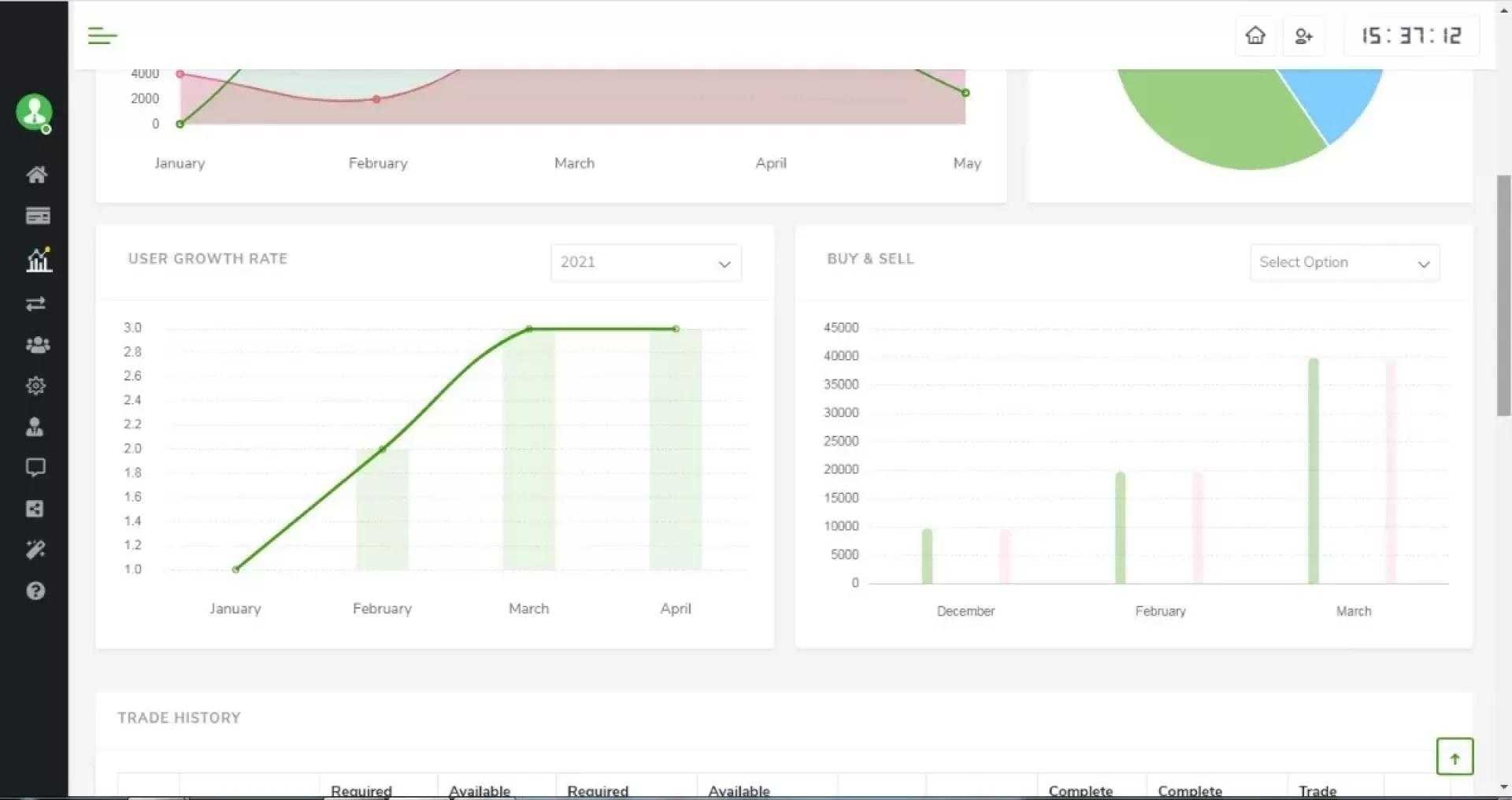1512x800 pixels.
Task: Open the home icon in the sidebar
Action: (36, 175)
